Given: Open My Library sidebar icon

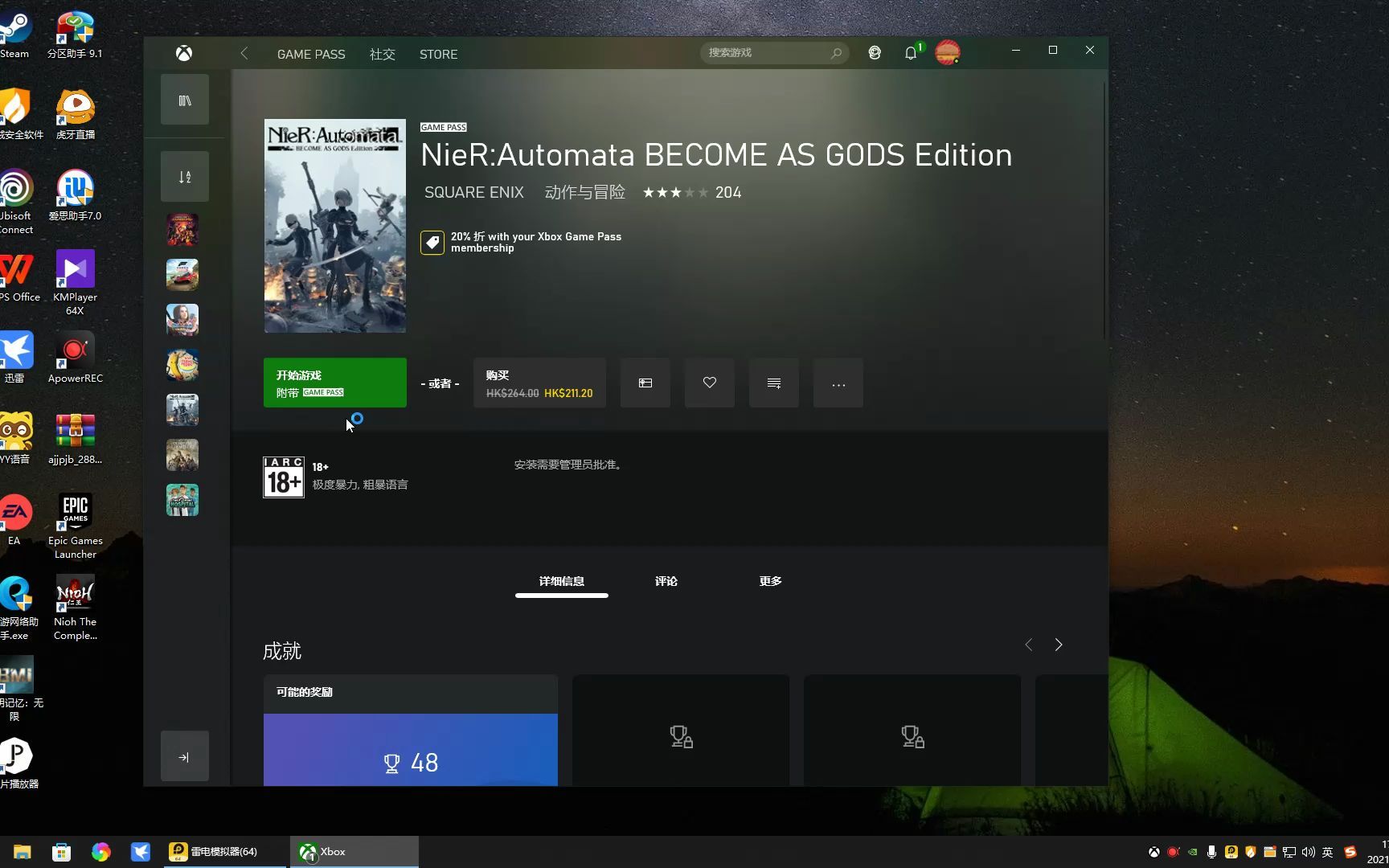Looking at the screenshot, I should pyautogui.click(x=185, y=100).
